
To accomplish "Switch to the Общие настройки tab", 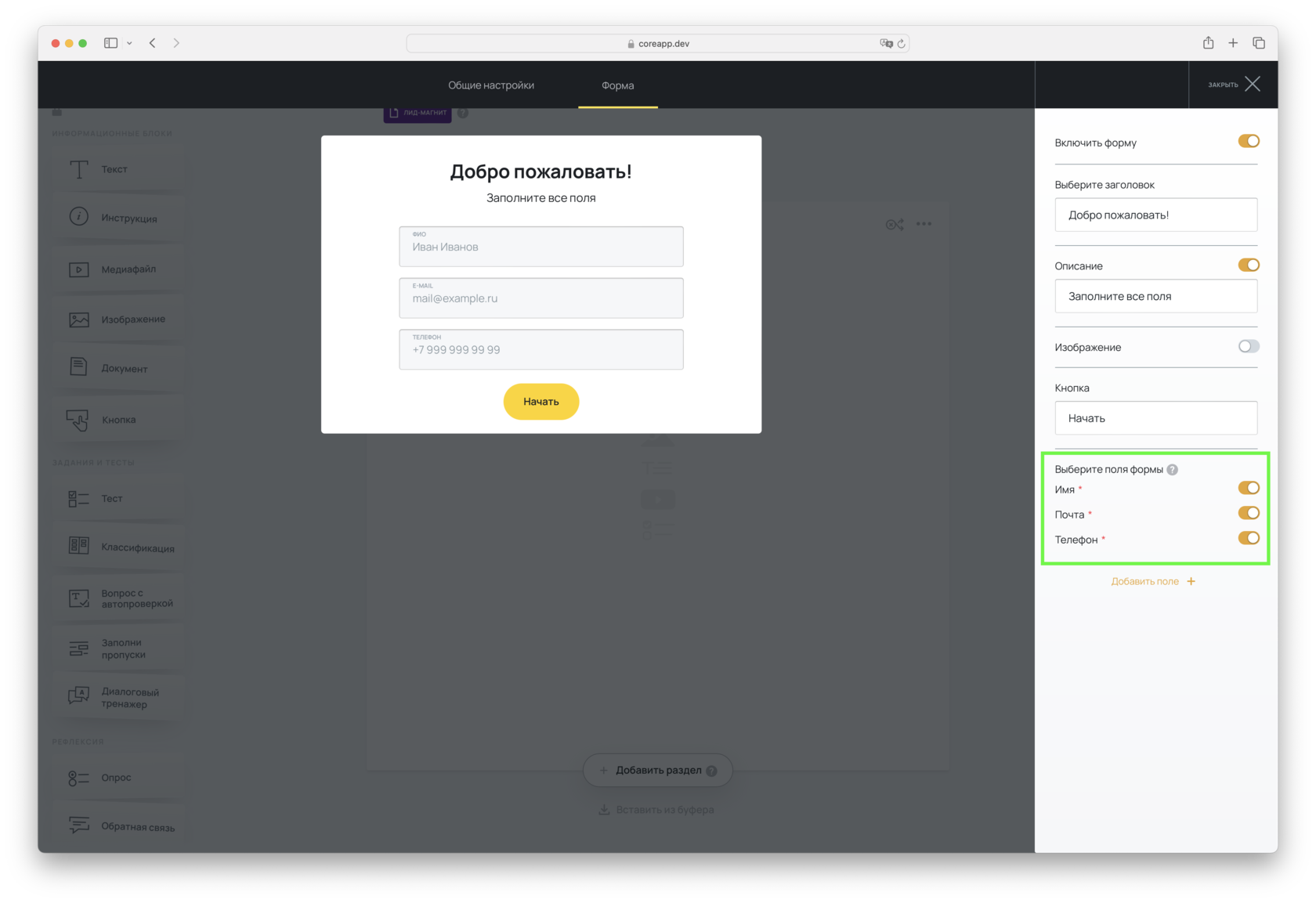I will click(x=491, y=85).
